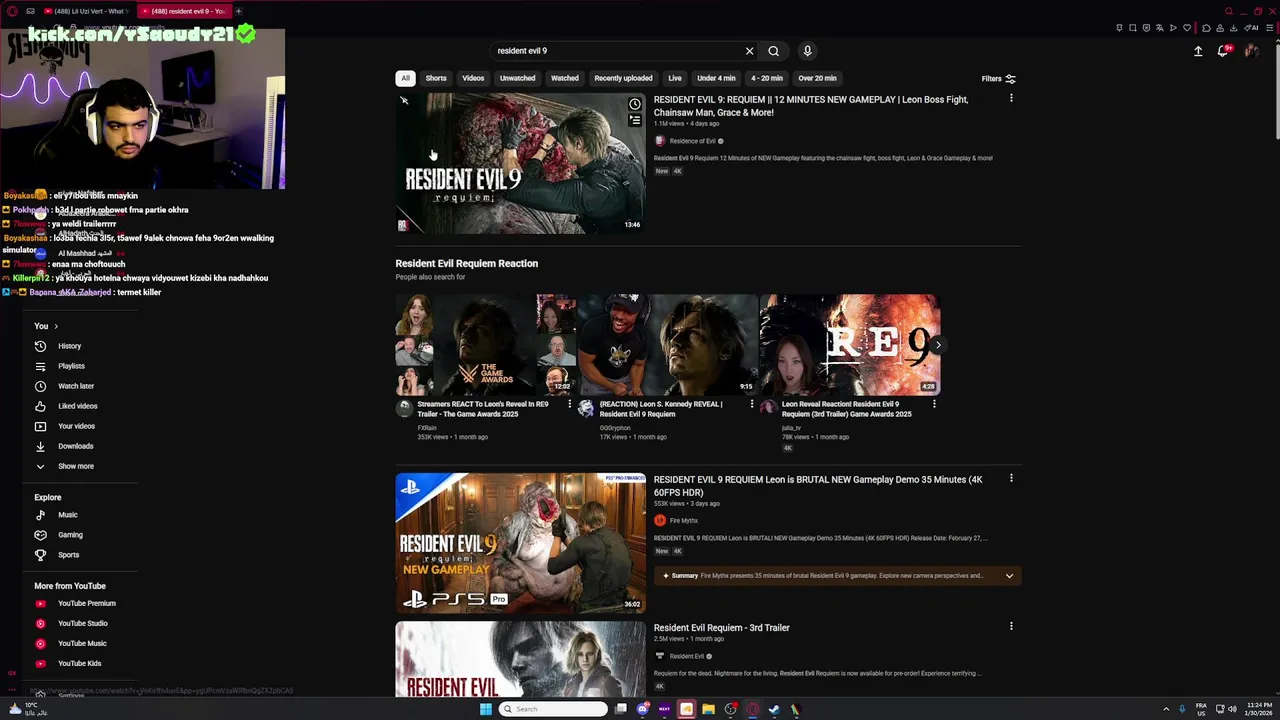Viewport: 1280px width, 720px height.
Task: Select the Live filter chip
Action: point(675,78)
